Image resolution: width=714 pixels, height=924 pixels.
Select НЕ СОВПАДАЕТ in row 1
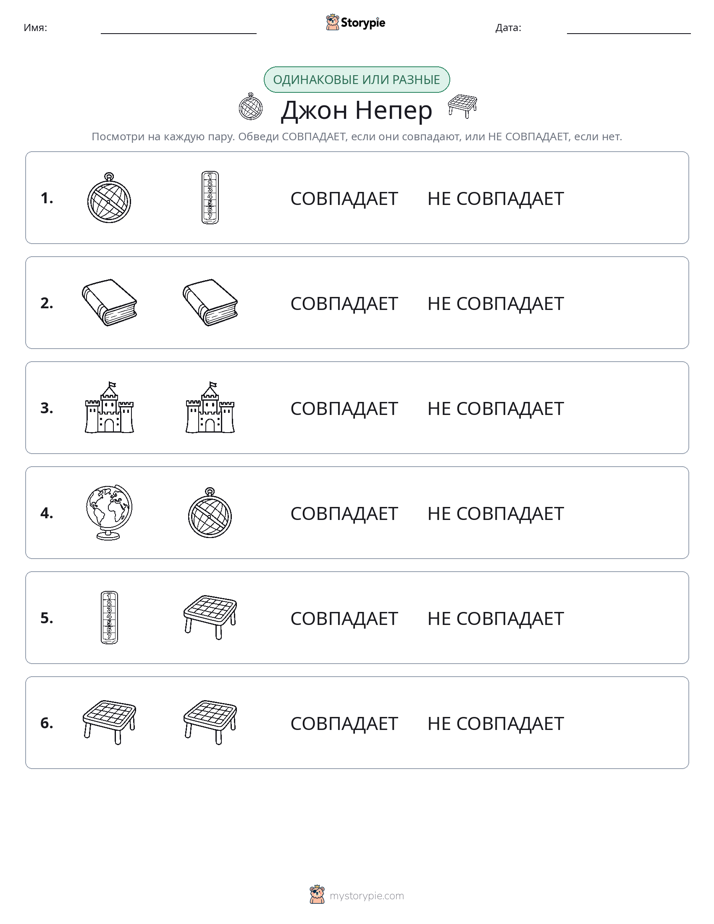[495, 199]
